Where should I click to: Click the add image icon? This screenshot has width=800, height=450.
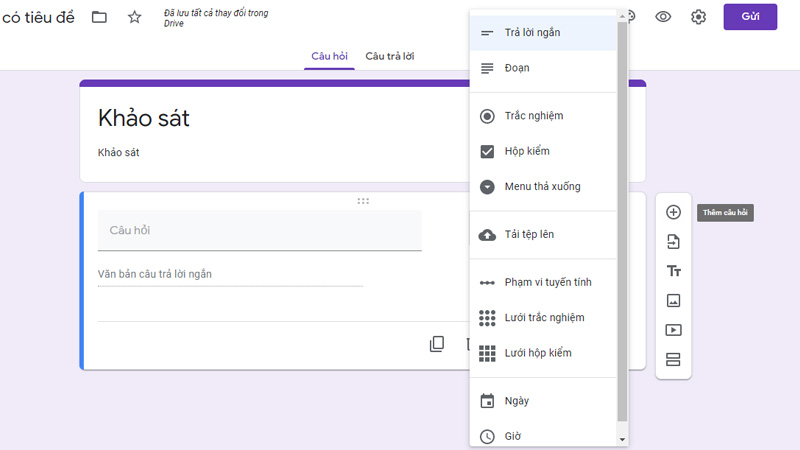pos(673,301)
